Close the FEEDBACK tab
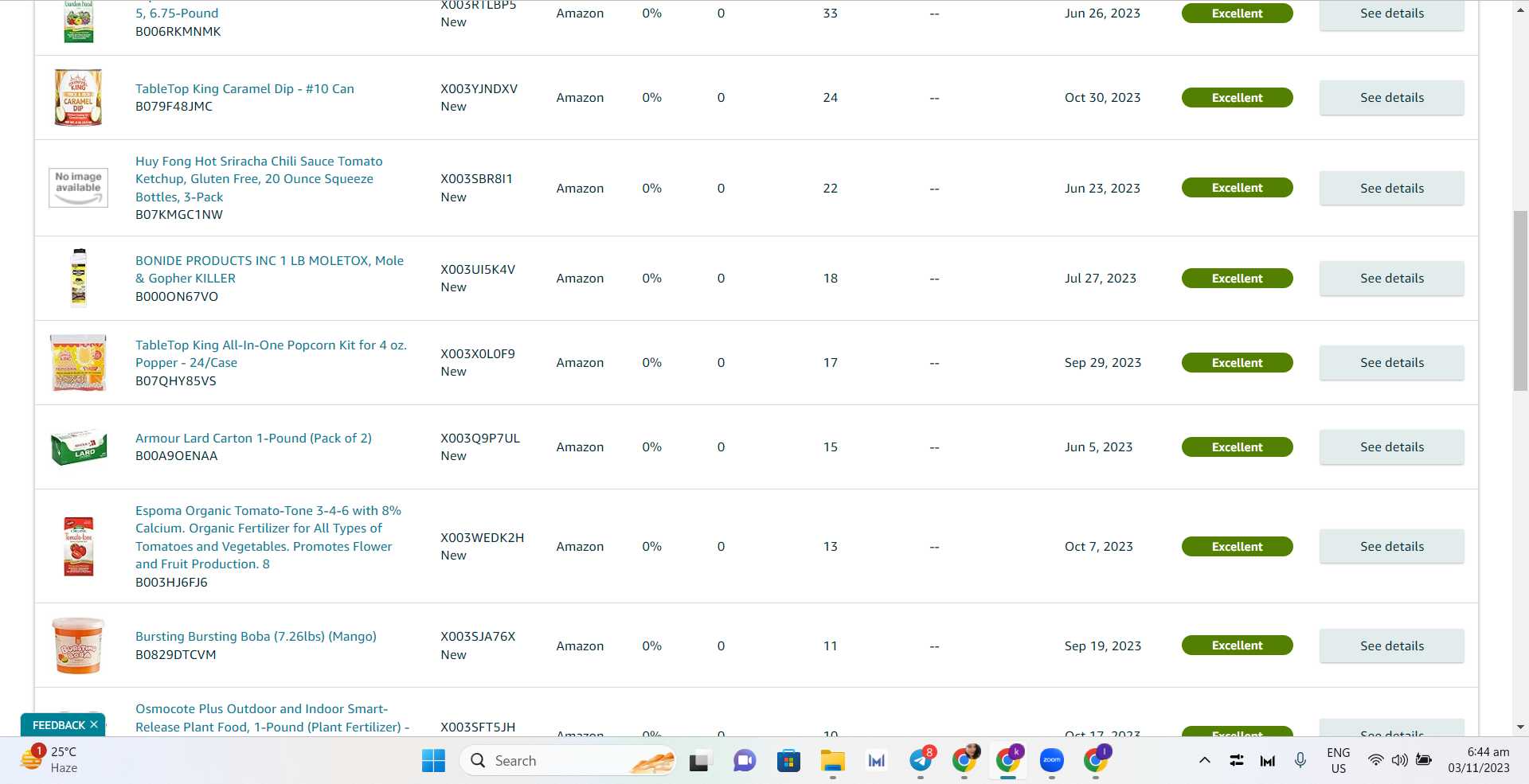The height and width of the screenshot is (784, 1529). (94, 724)
